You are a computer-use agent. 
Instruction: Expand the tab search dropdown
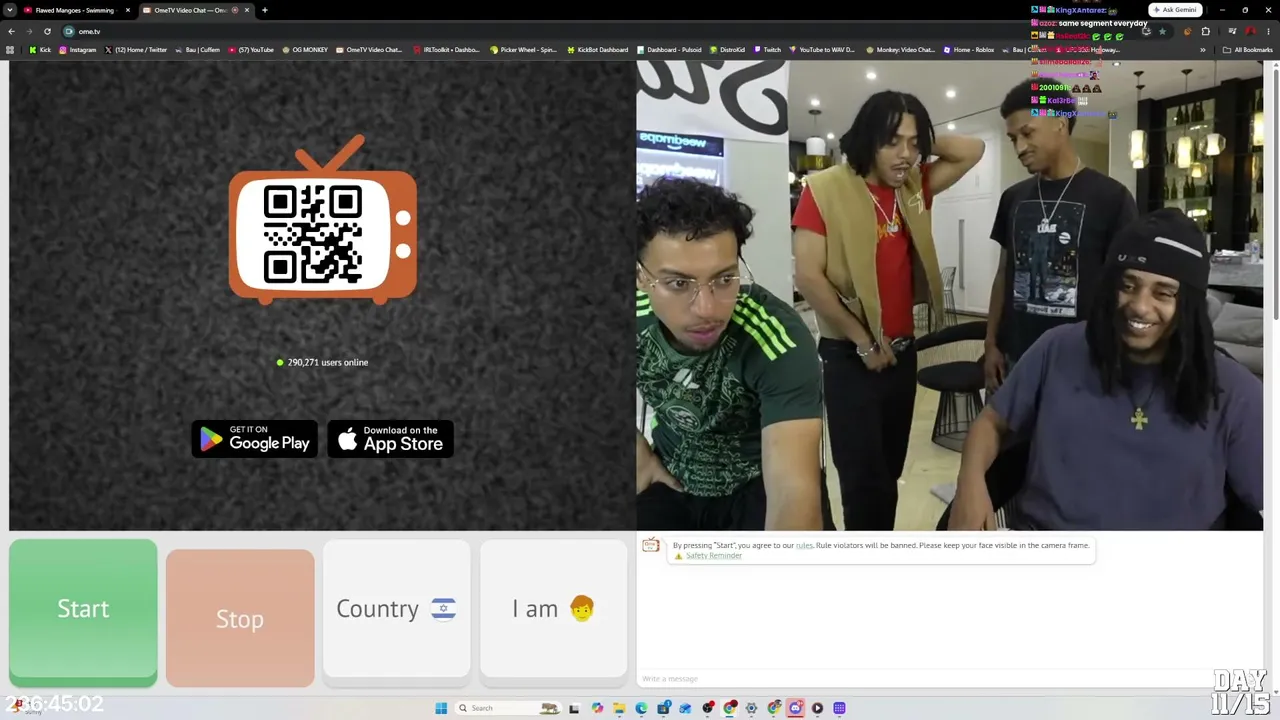[9, 10]
